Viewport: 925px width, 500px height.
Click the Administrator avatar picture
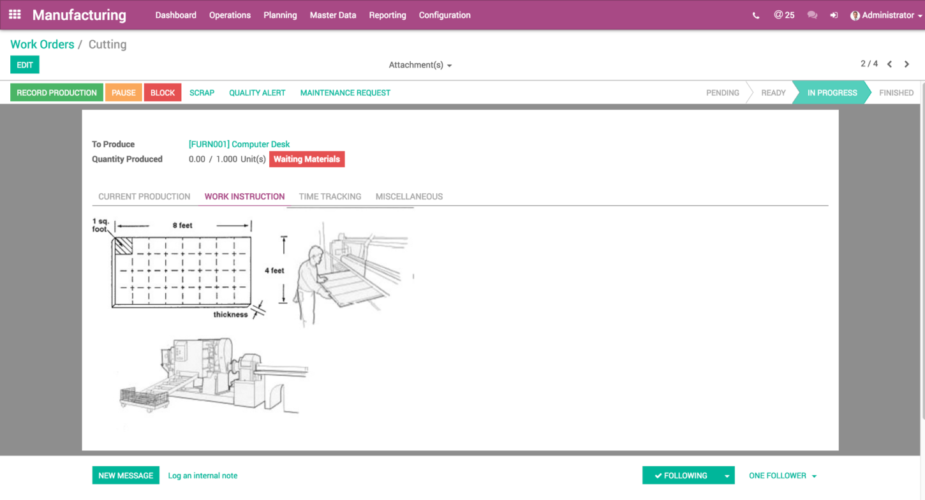(x=855, y=15)
